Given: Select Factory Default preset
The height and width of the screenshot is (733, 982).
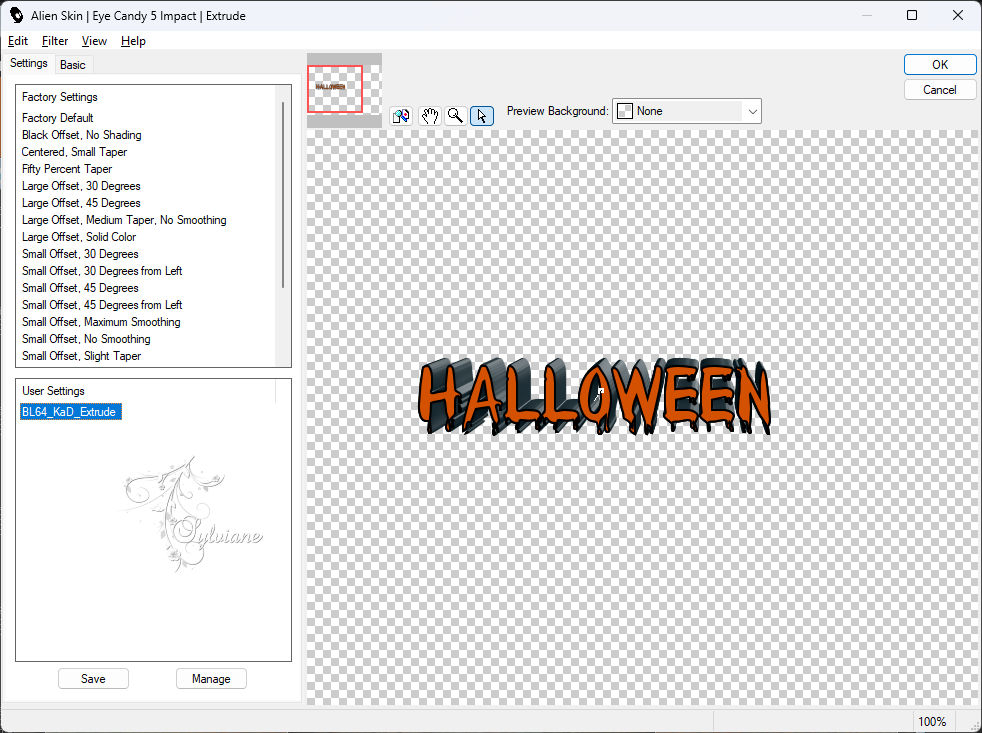Looking at the screenshot, I should 58,118.
